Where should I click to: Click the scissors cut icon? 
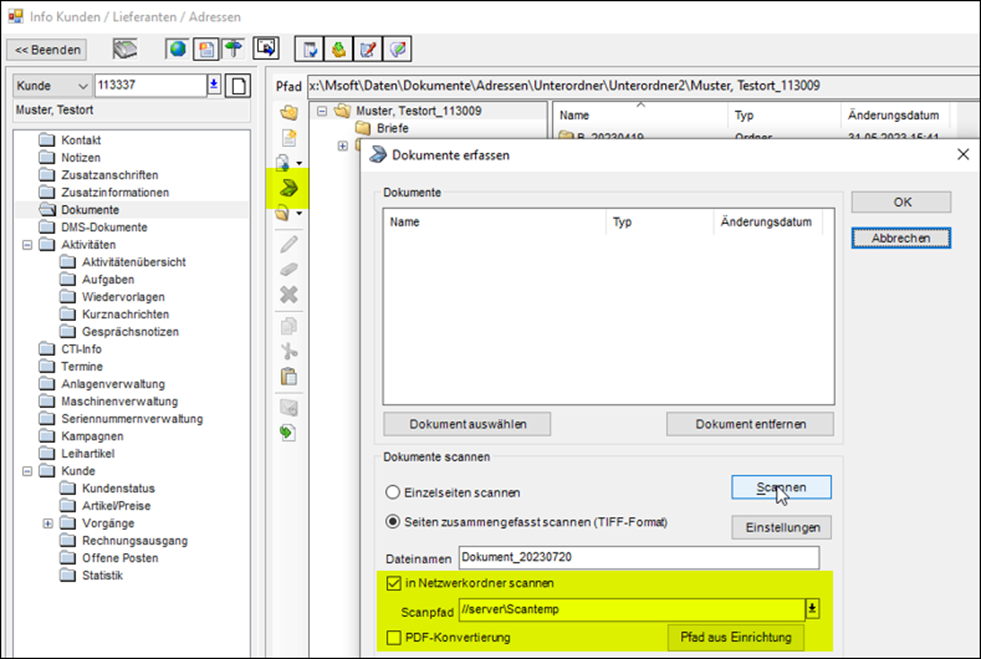(289, 351)
